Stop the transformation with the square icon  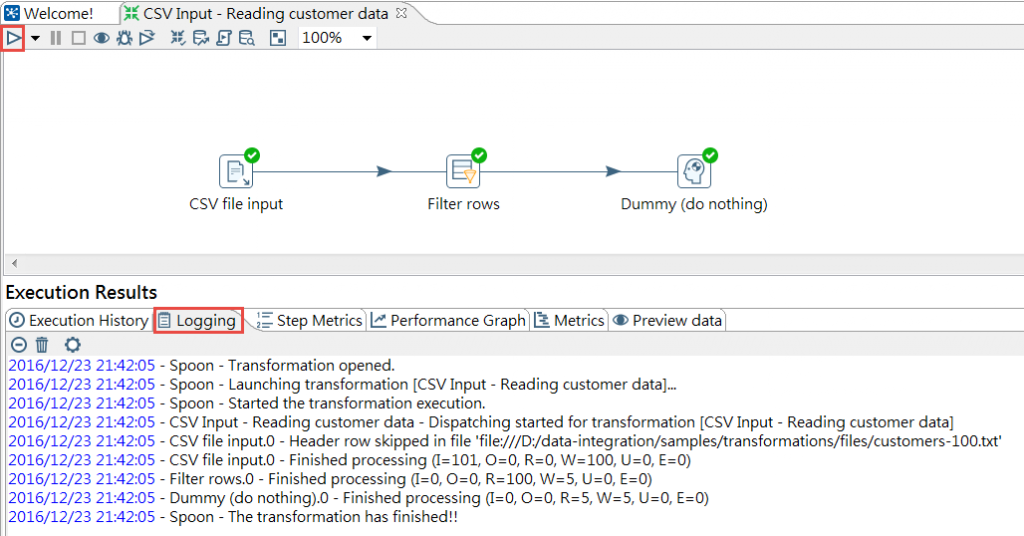tap(78, 39)
